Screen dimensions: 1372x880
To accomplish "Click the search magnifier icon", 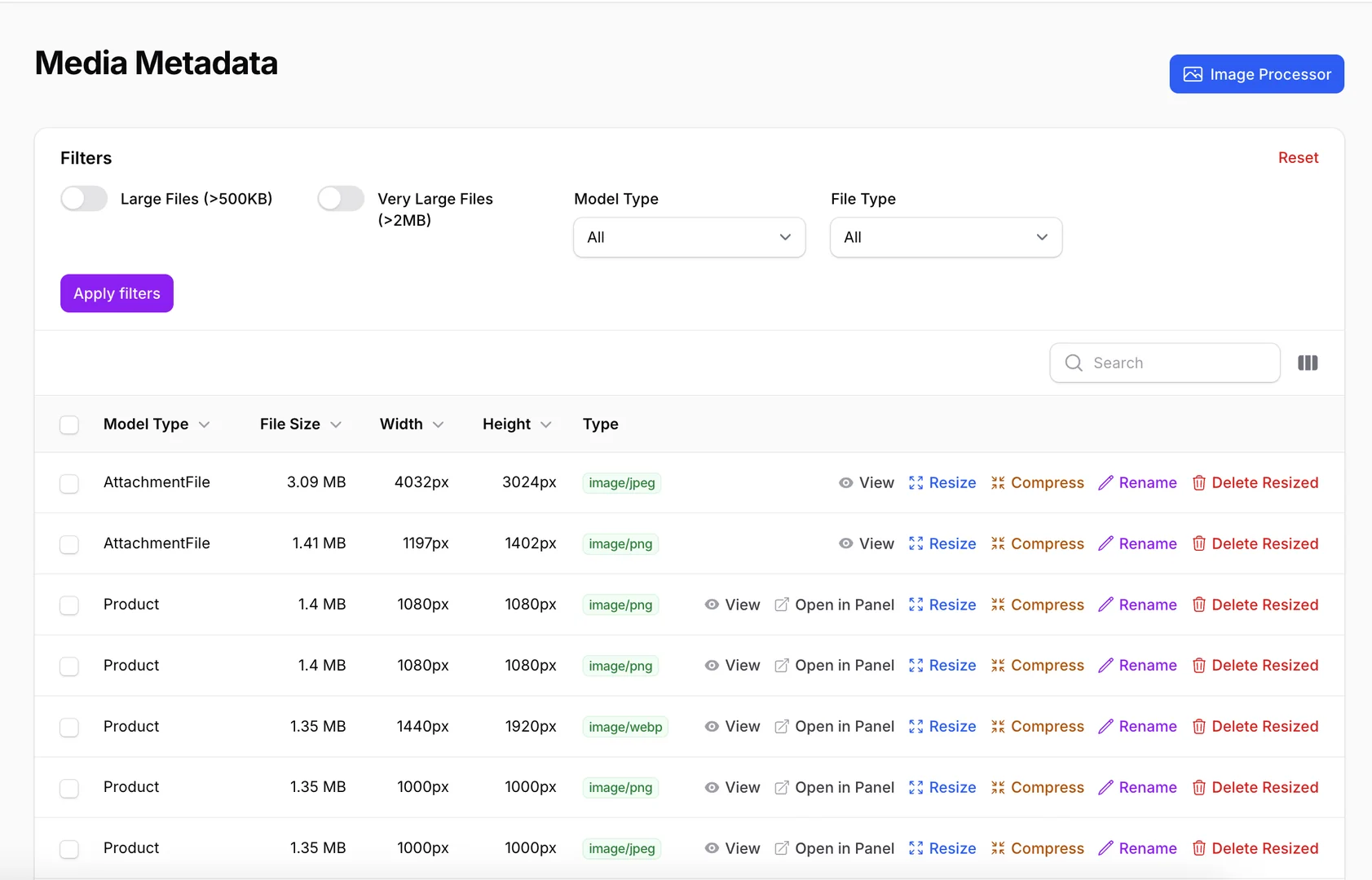I will [x=1072, y=363].
